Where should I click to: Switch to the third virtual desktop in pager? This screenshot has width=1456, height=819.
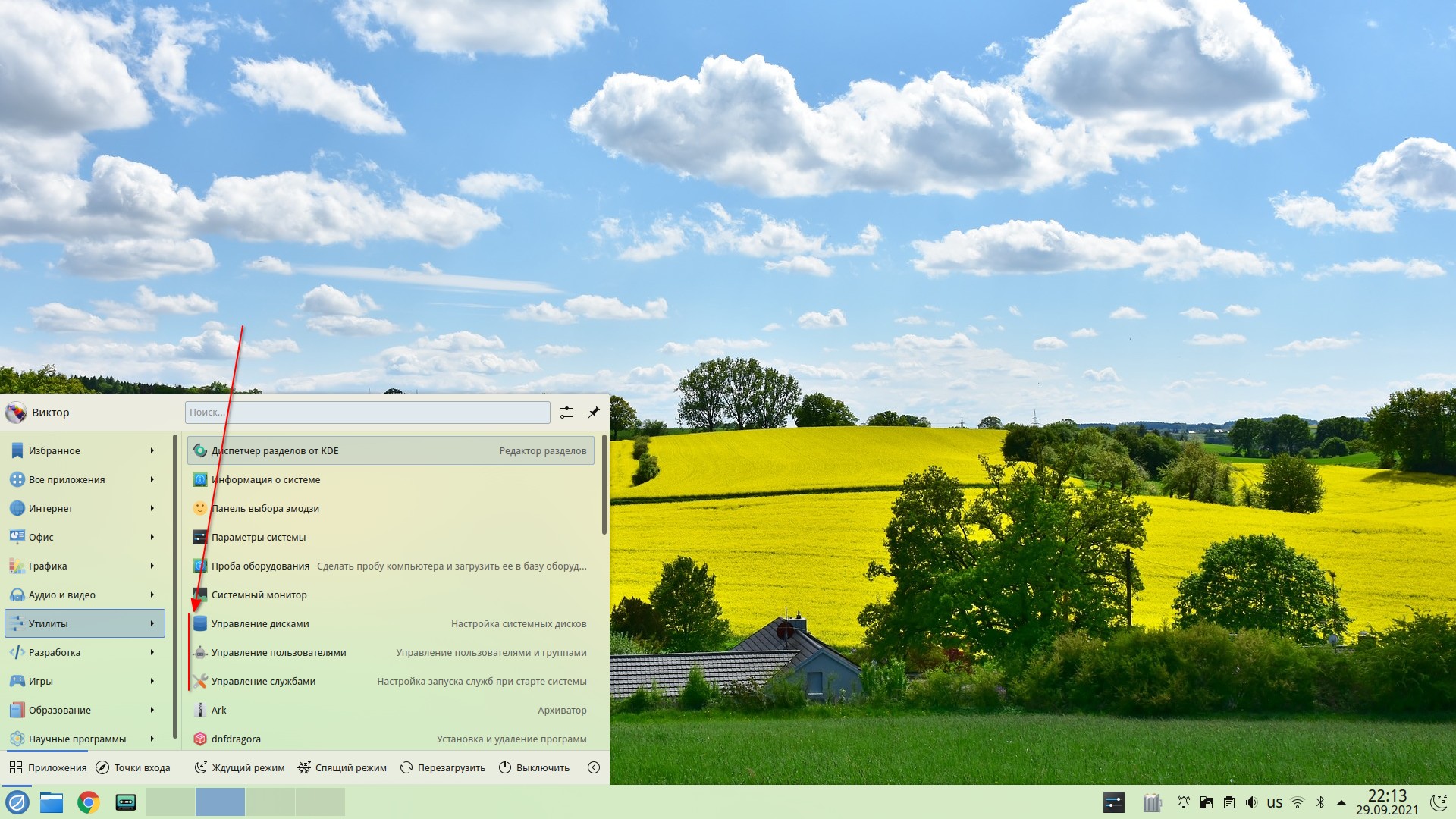(x=270, y=802)
